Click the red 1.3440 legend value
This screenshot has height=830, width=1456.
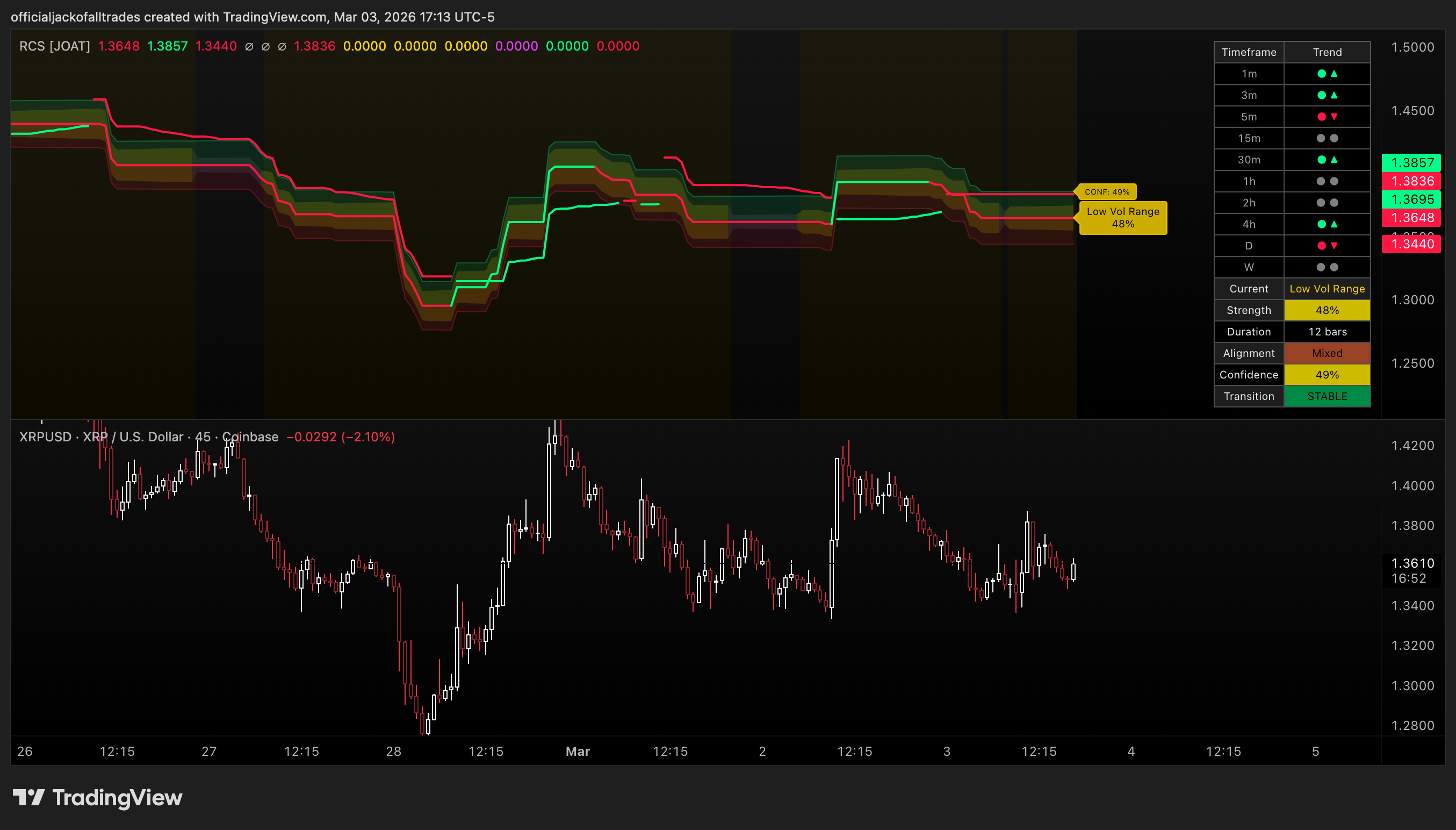[216, 46]
